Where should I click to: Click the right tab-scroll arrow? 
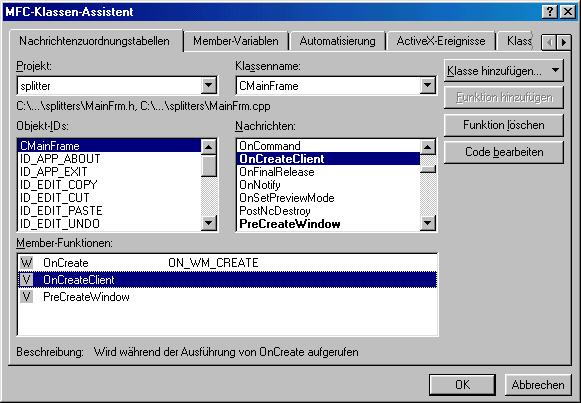[564, 42]
